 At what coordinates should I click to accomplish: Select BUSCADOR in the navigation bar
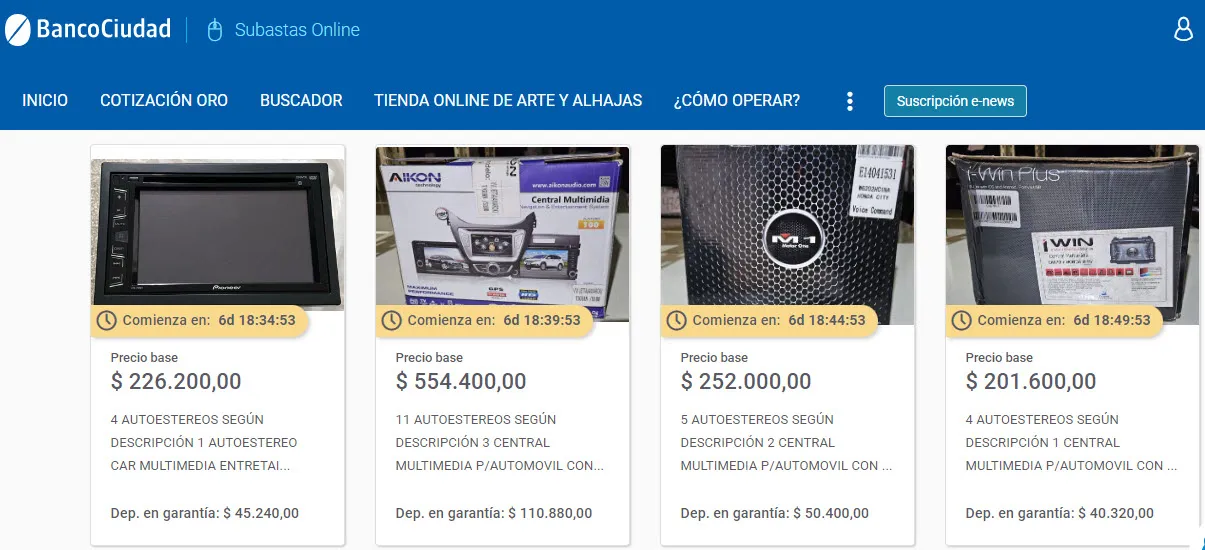pos(301,101)
